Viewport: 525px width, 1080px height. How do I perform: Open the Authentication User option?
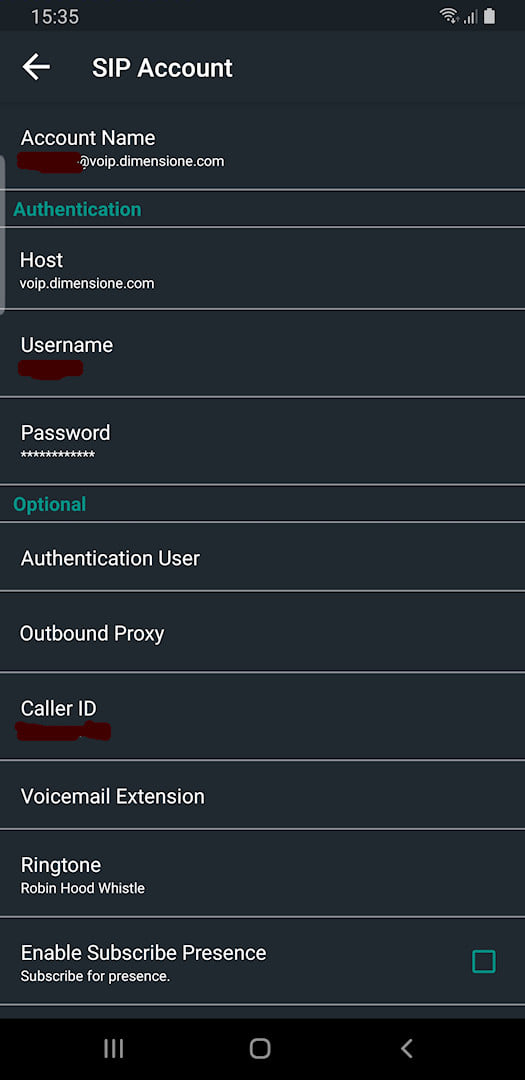[262, 557]
